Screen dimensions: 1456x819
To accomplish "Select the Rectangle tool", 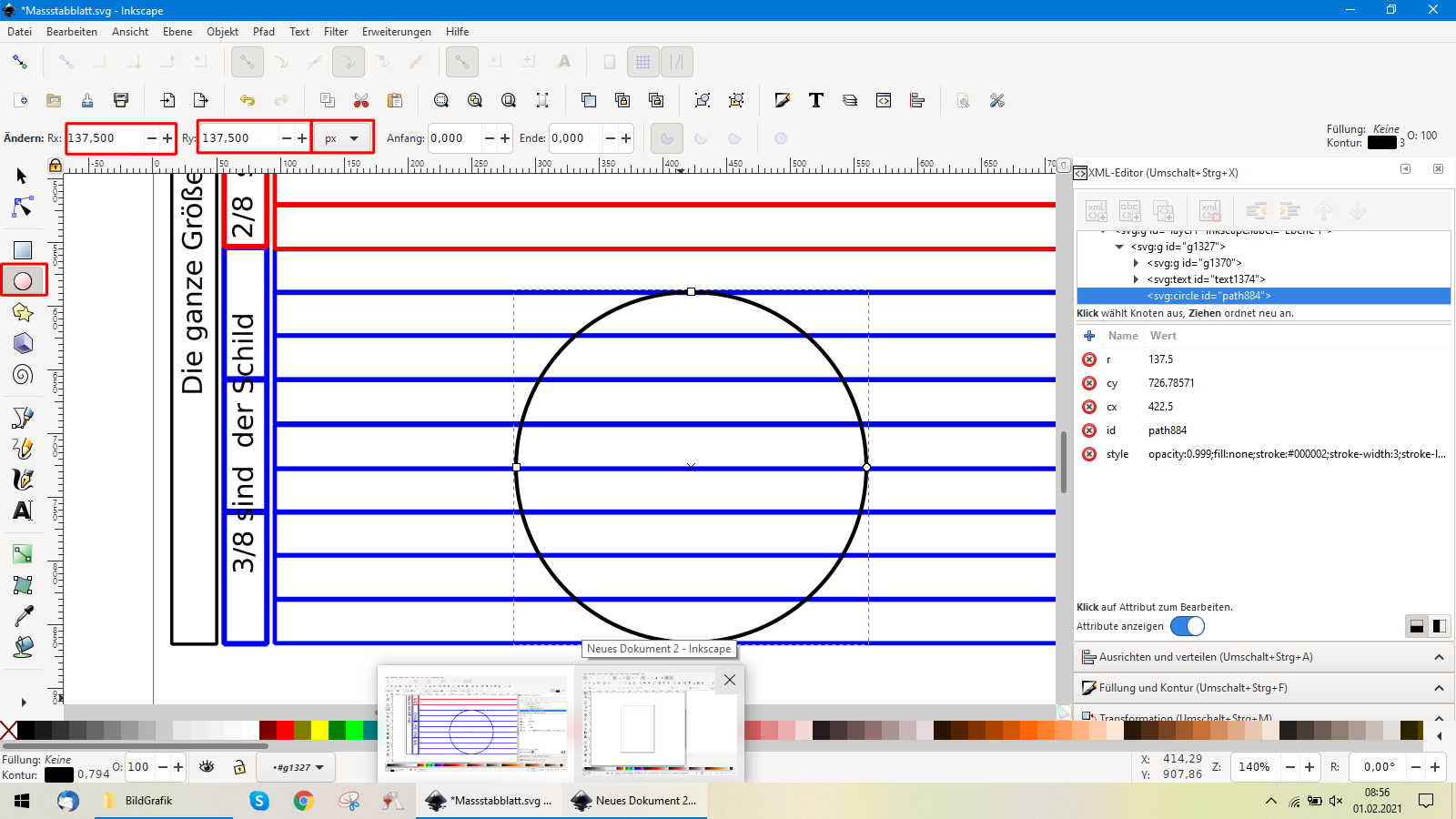I will pos(23,250).
